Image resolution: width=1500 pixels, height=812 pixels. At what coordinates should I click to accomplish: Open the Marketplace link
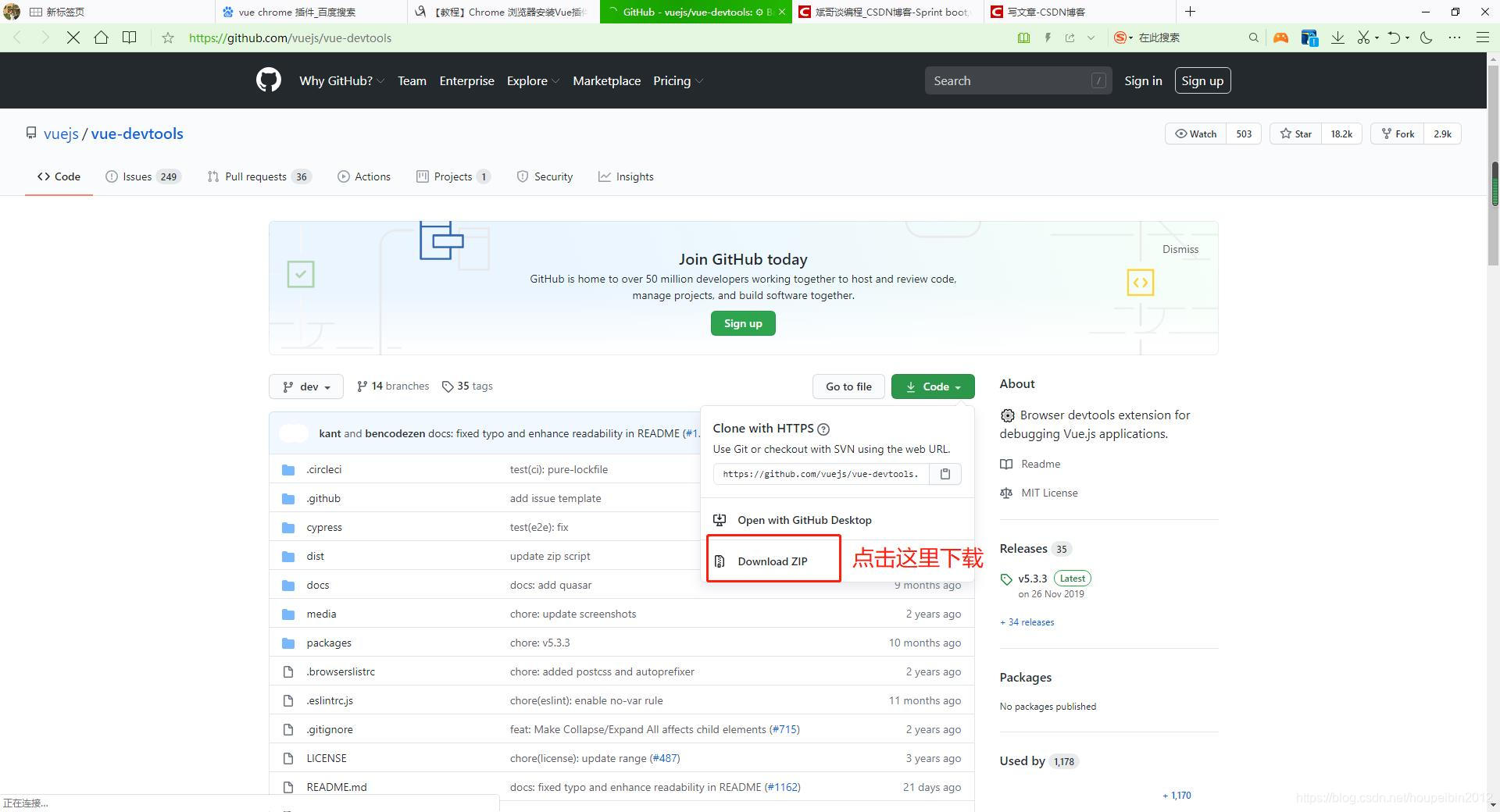(606, 80)
